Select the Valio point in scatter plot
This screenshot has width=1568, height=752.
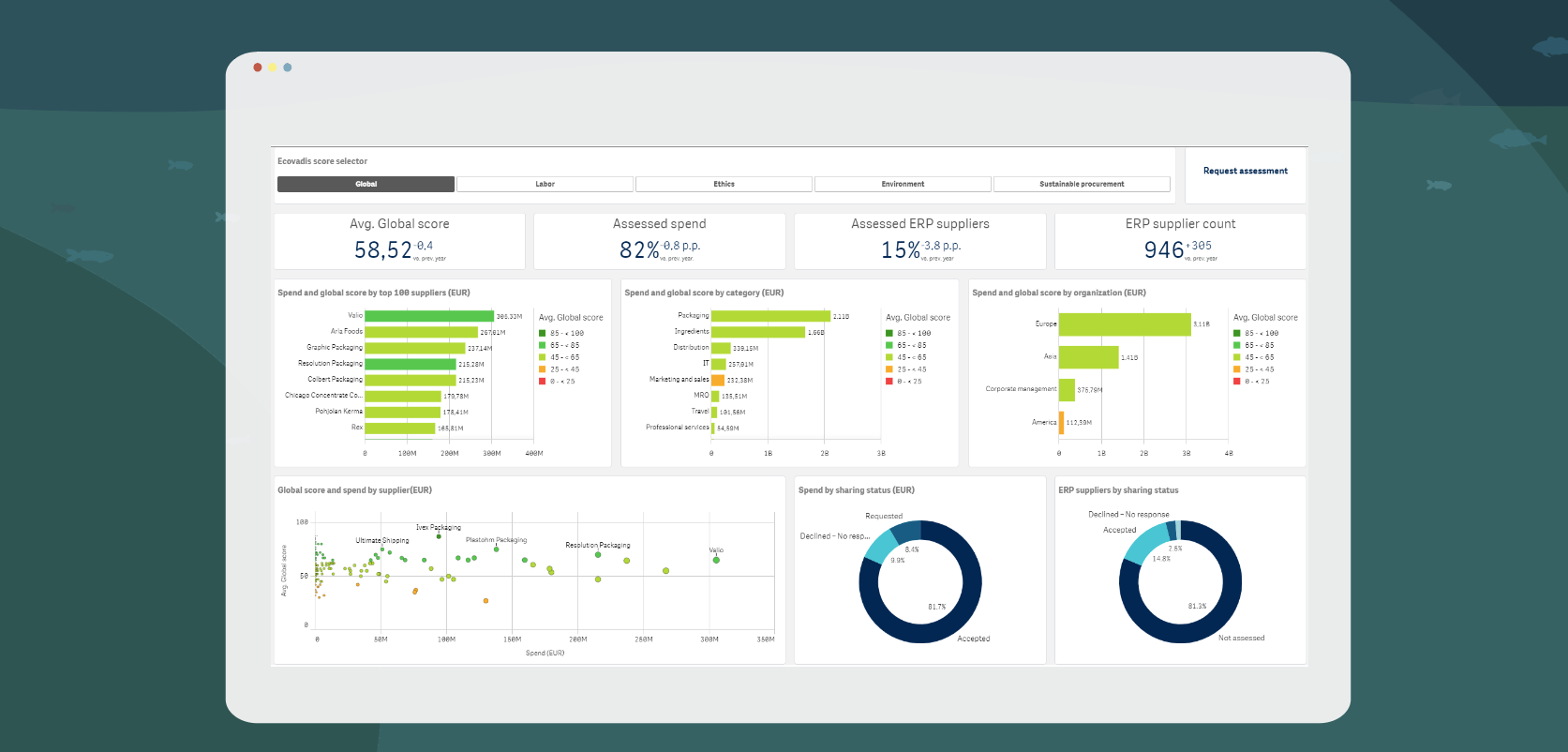(716, 560)
